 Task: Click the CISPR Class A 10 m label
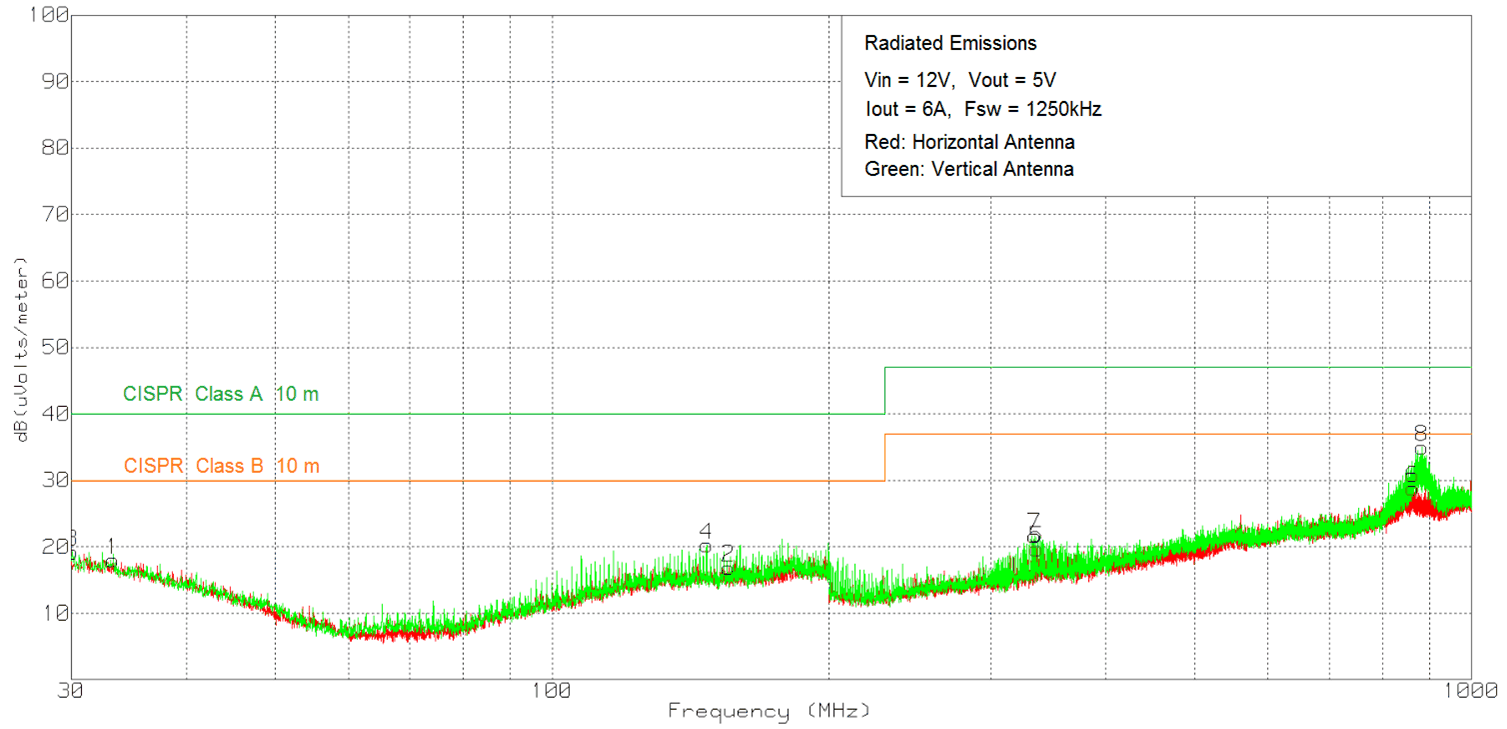point(220,393)
